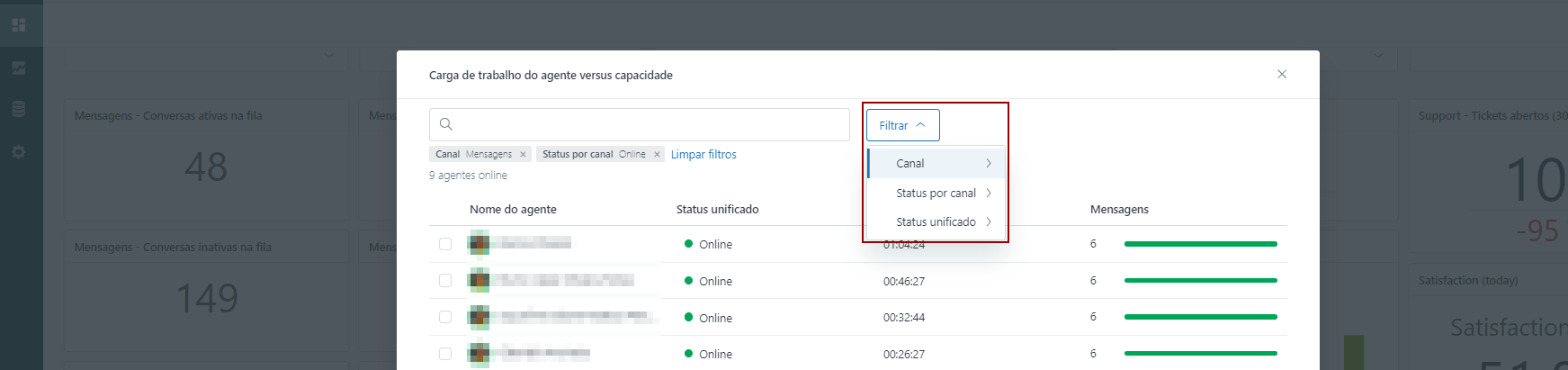Close the agent workload dialog
The image size is (1568, 370).
point(1282,75)
